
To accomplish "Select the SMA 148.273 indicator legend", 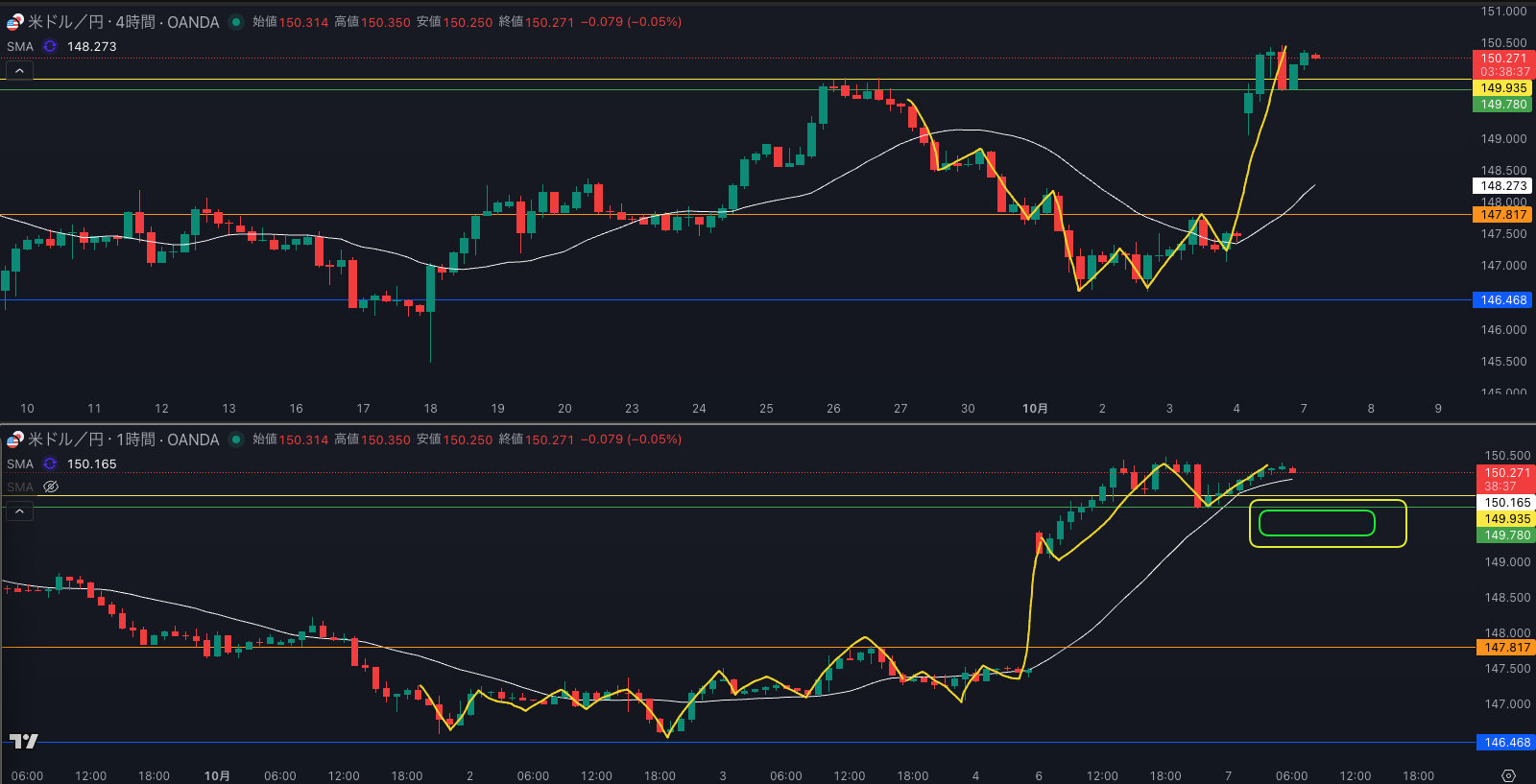I will pos(20,46).
